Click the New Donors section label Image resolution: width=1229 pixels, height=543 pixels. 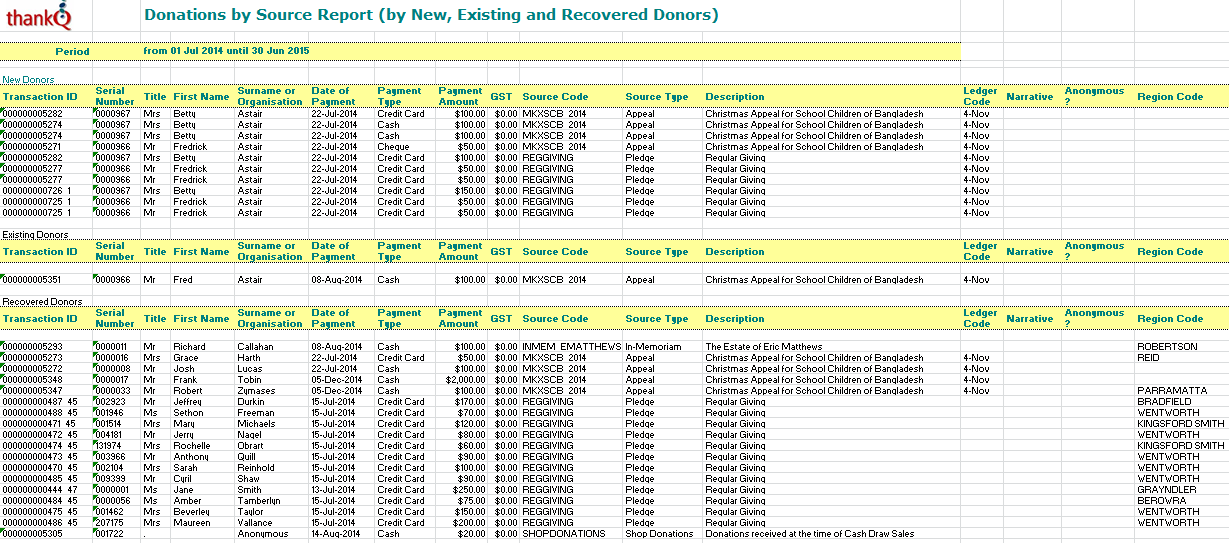click(x=28, y=79)
